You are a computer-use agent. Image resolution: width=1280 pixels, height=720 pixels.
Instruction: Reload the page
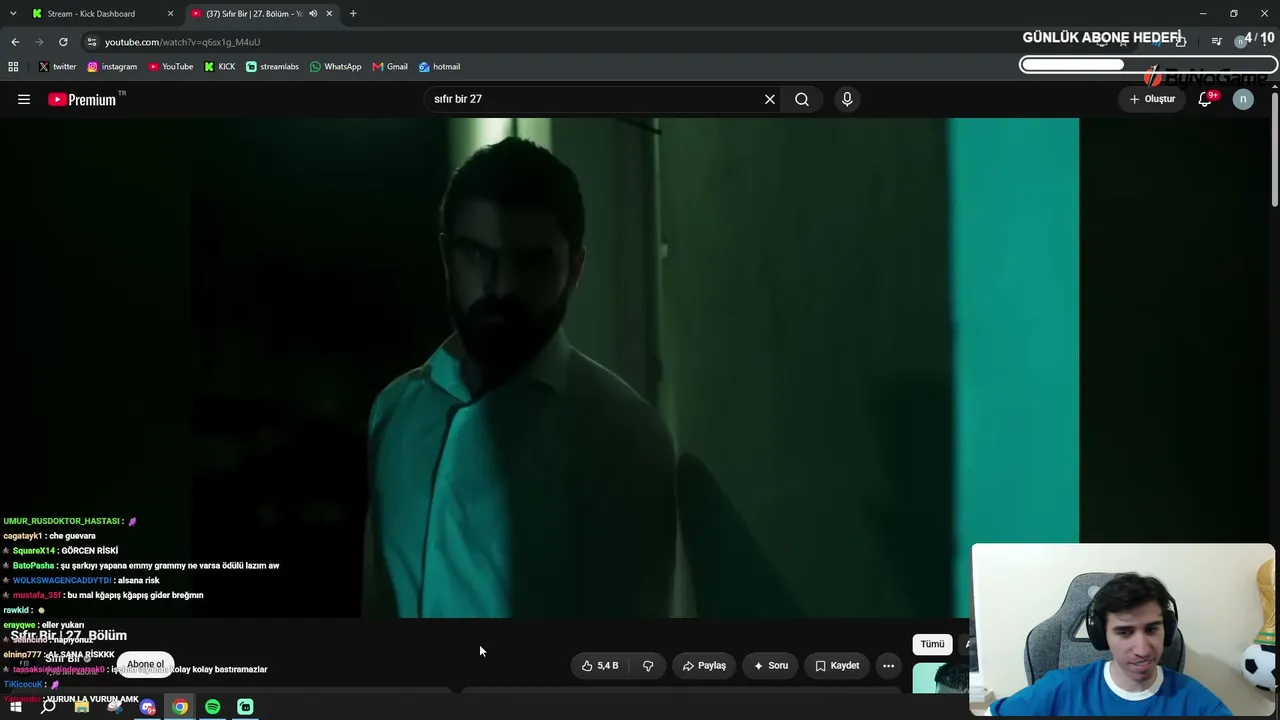click(x=63, y=42)
